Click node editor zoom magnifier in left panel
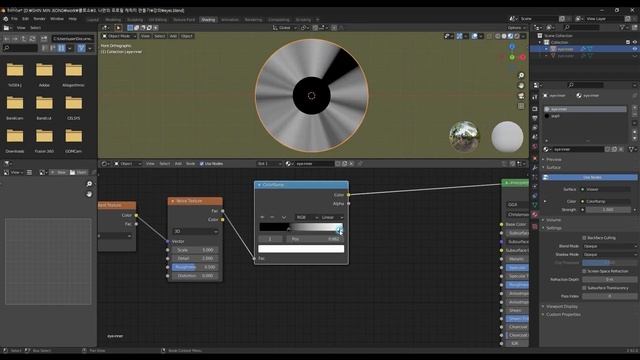The image size is (640, 360). coord(89,184)
